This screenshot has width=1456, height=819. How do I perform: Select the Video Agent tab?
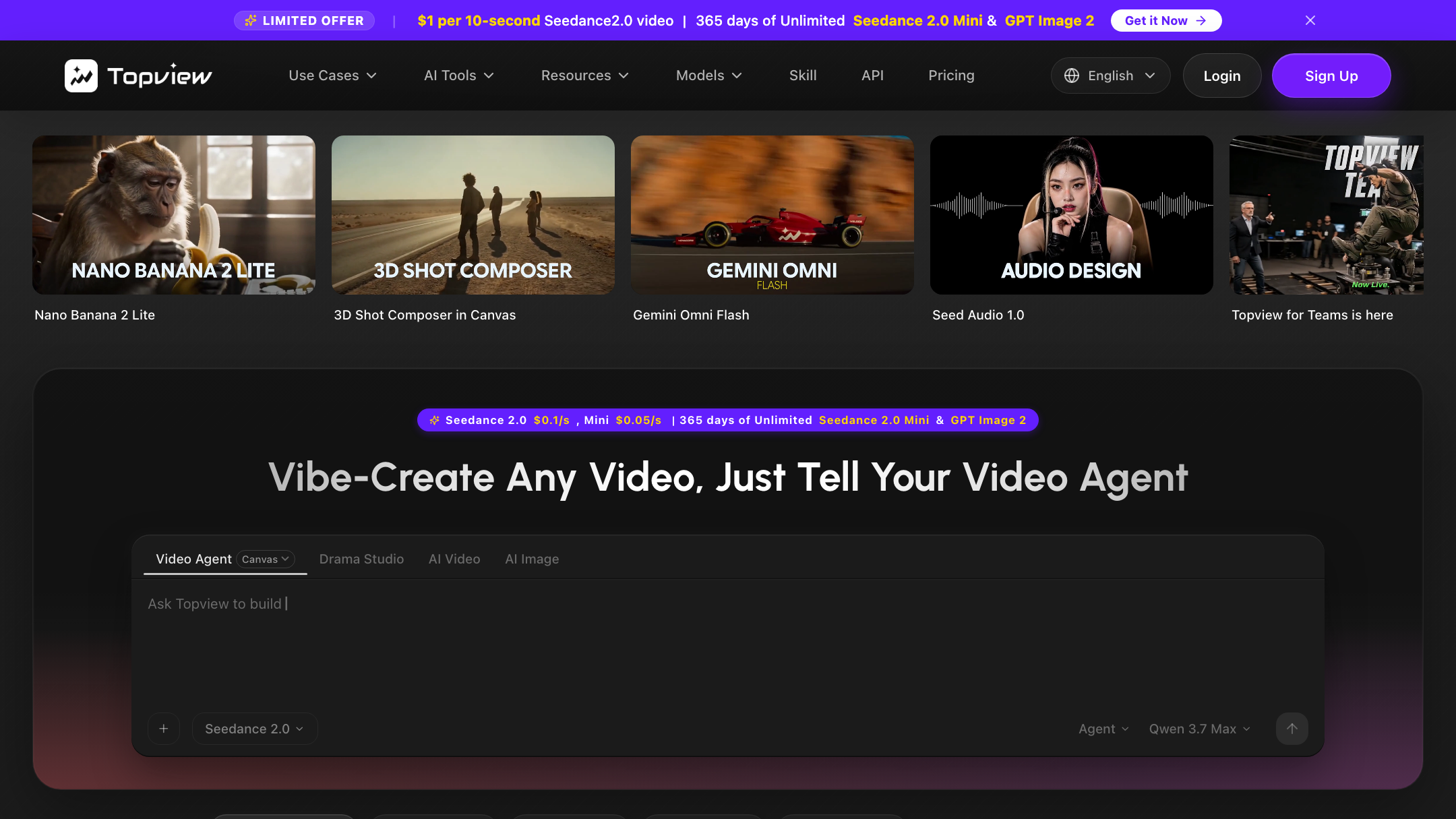click(x=193, y=559)
